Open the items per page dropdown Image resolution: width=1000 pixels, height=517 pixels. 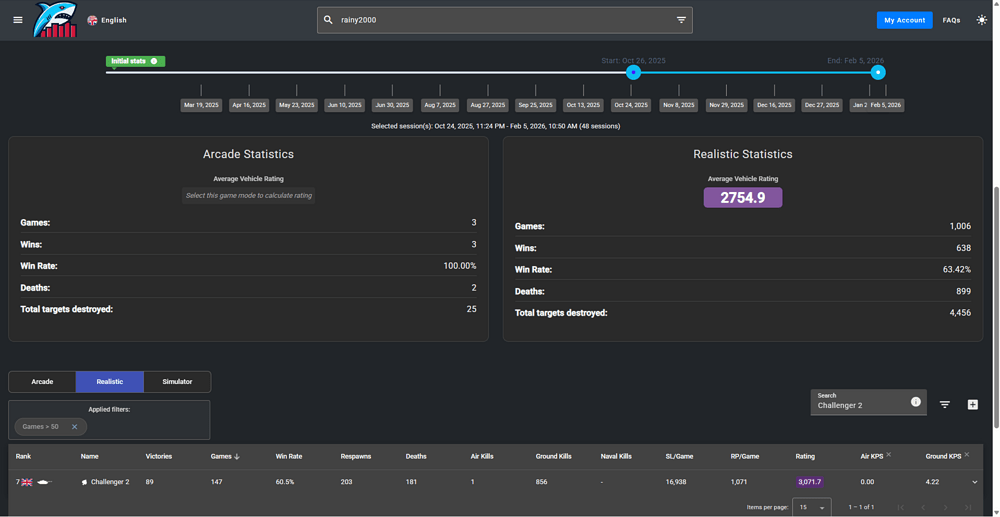pos(811,507)
